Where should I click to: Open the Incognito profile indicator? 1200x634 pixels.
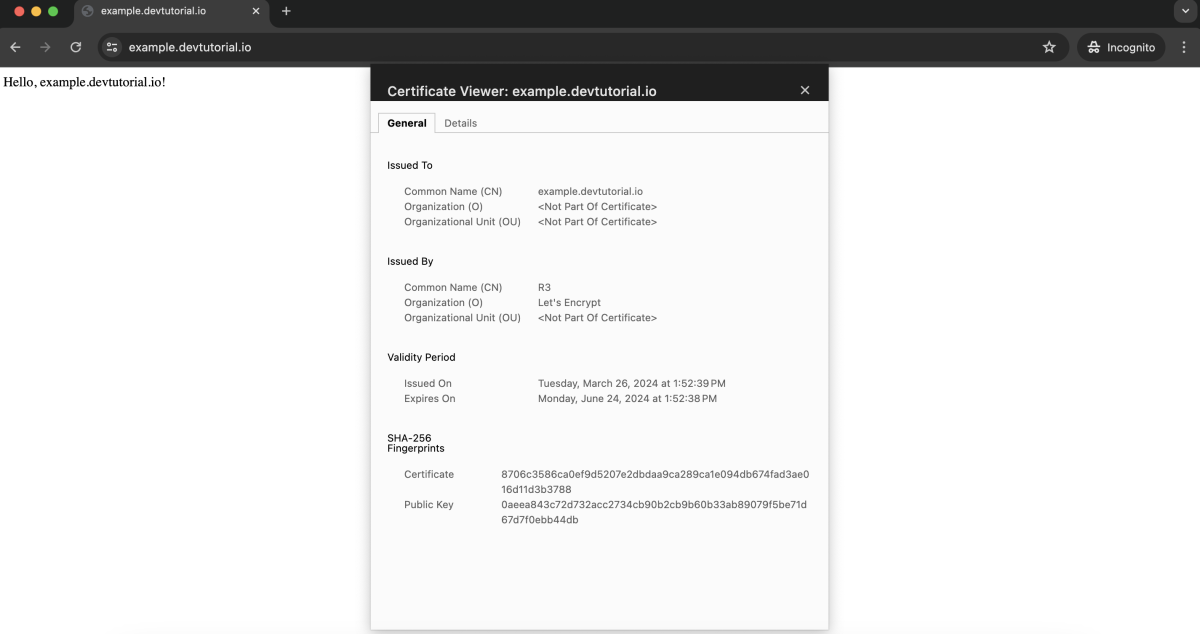[x=1121, y=47]
